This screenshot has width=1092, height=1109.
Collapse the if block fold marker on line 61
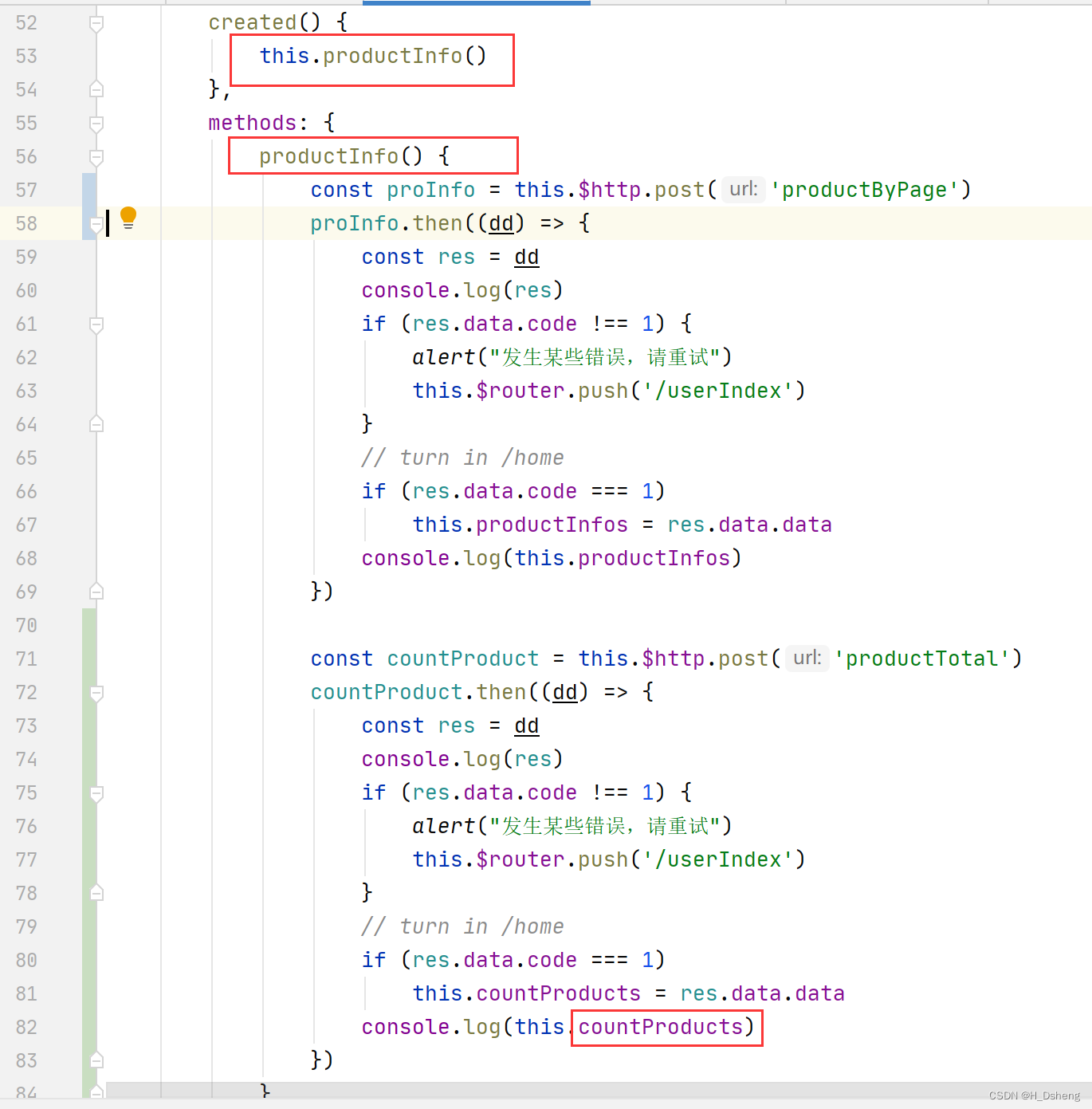coord(96,324)
